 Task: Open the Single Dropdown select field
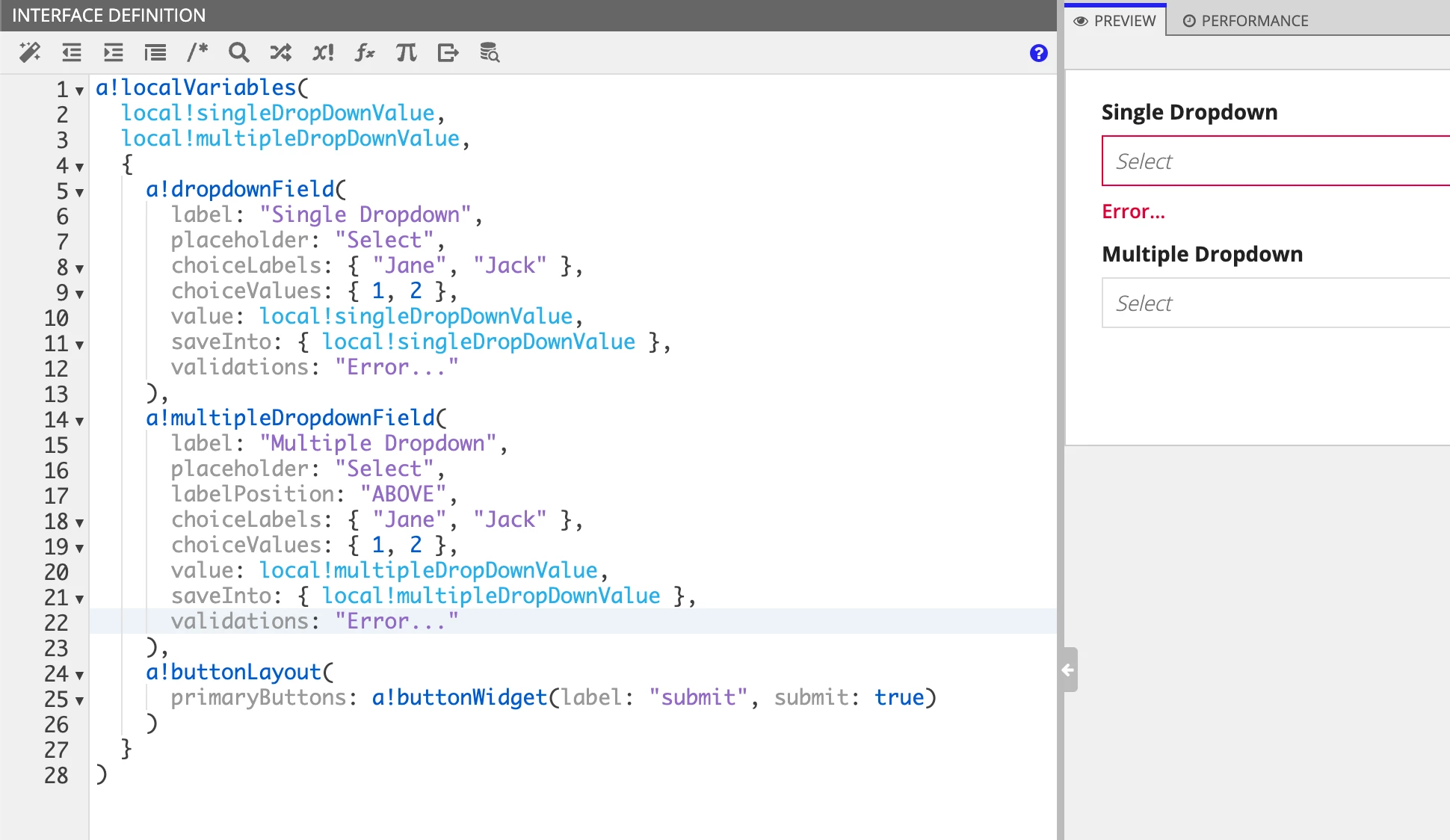point(1276,161)
